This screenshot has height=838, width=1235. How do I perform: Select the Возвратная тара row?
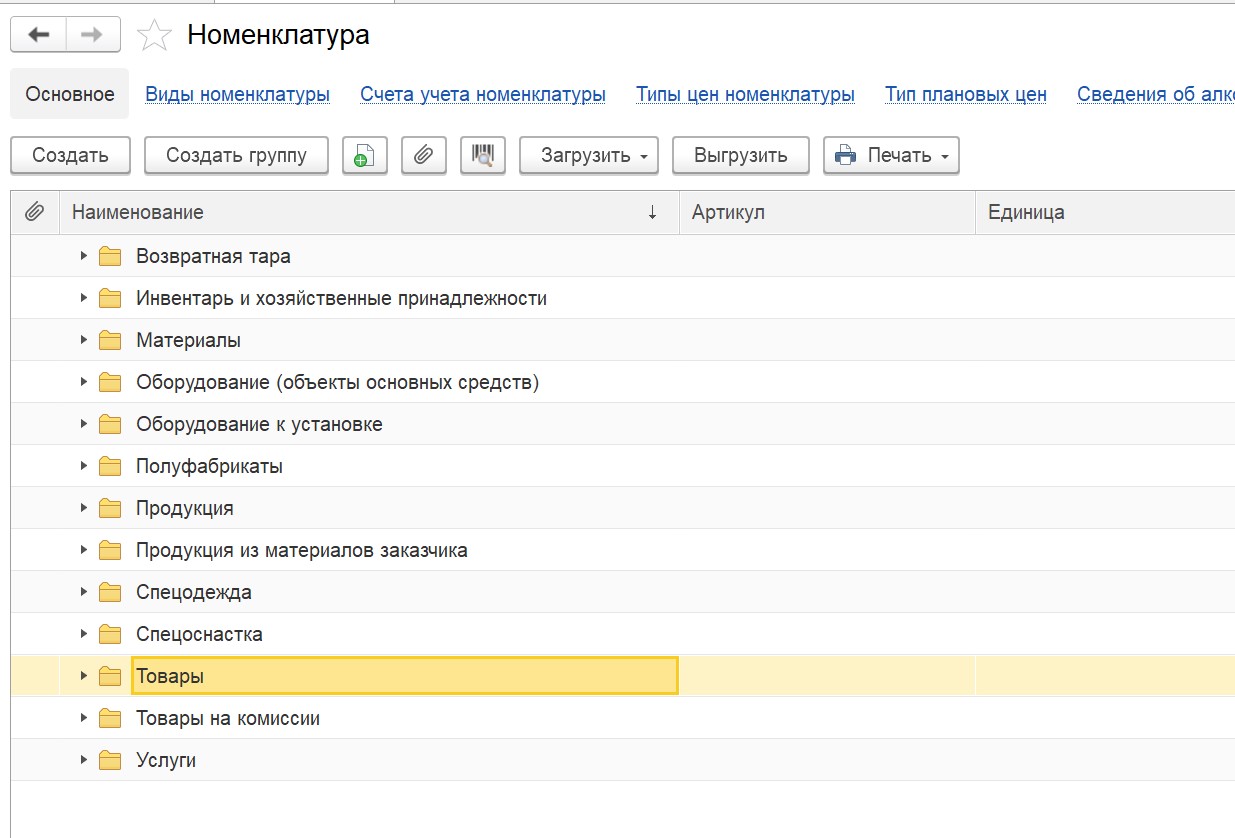point(623,256)
